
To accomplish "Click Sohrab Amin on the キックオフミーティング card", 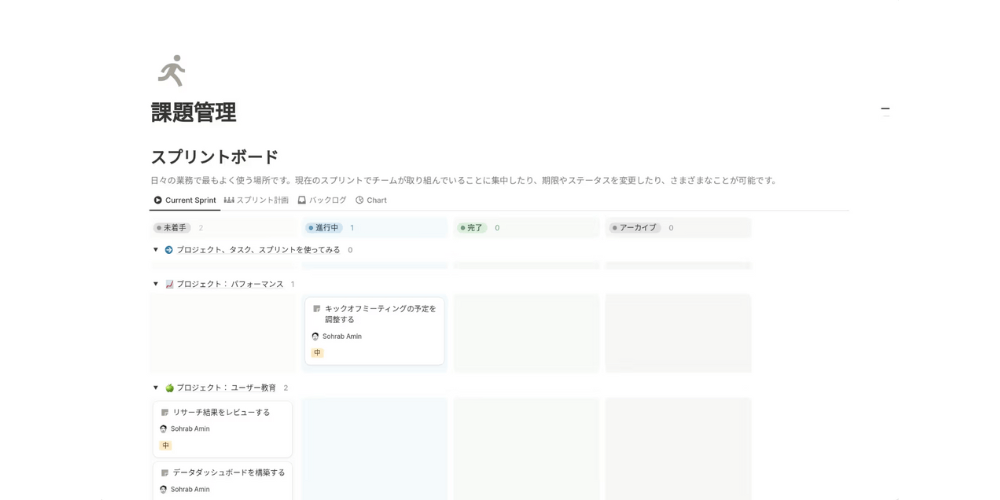I will 336,336.
